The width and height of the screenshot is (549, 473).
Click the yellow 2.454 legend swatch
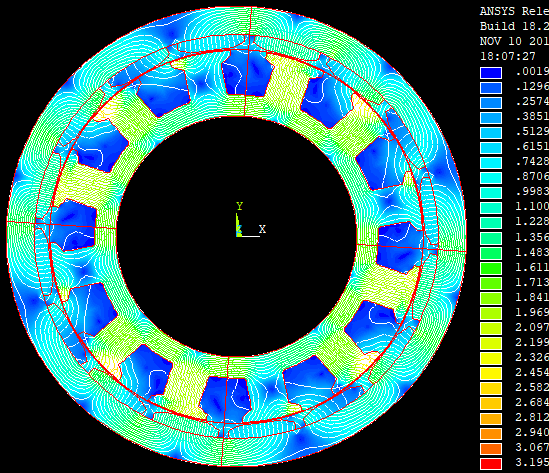[x=491, y=373]
